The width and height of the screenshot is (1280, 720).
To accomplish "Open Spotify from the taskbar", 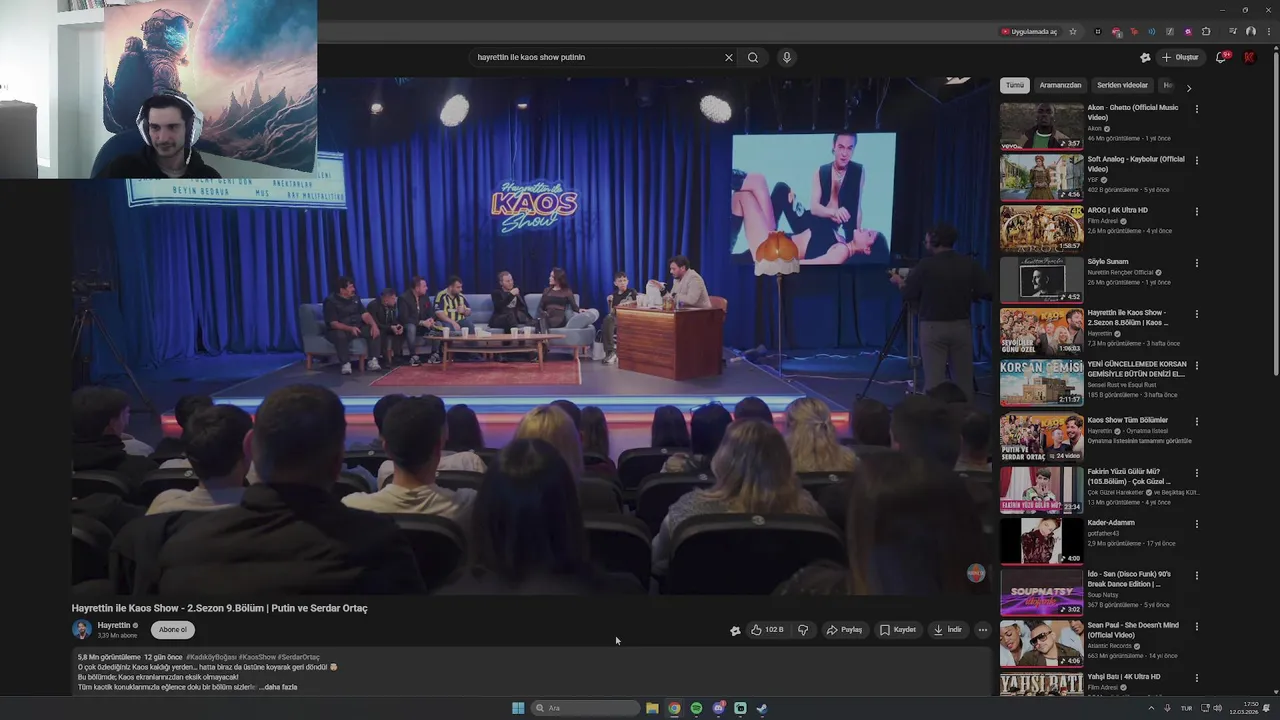I will tap(696, 708).
